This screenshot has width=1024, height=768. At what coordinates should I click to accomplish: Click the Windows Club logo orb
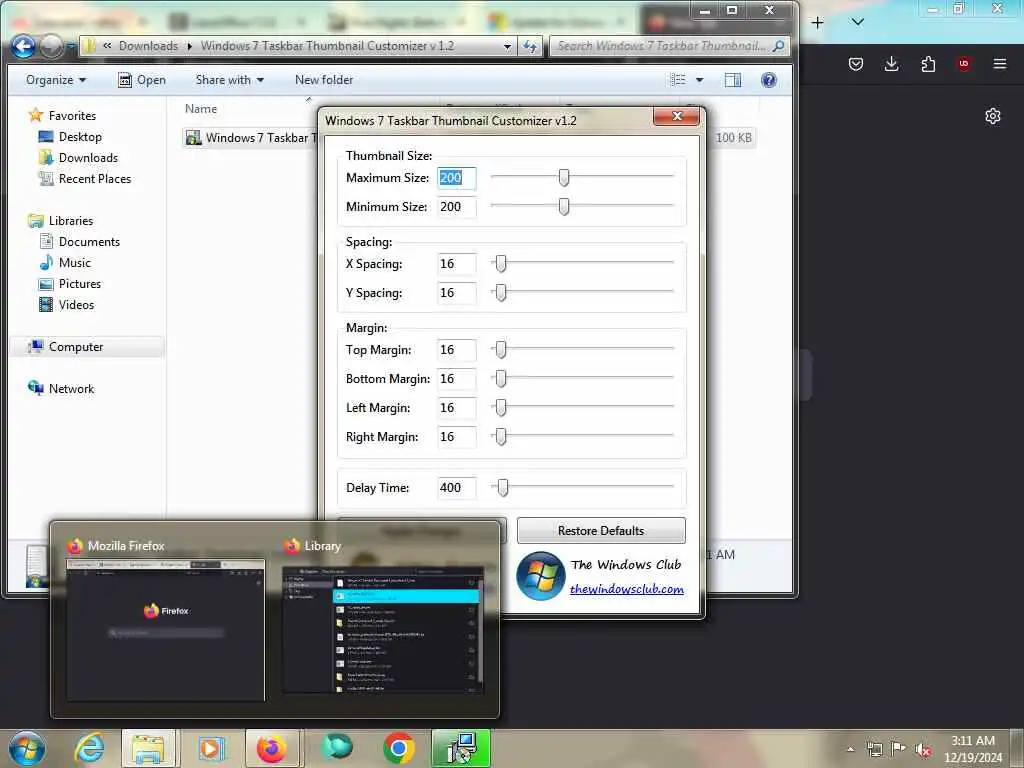click(540, 576)
